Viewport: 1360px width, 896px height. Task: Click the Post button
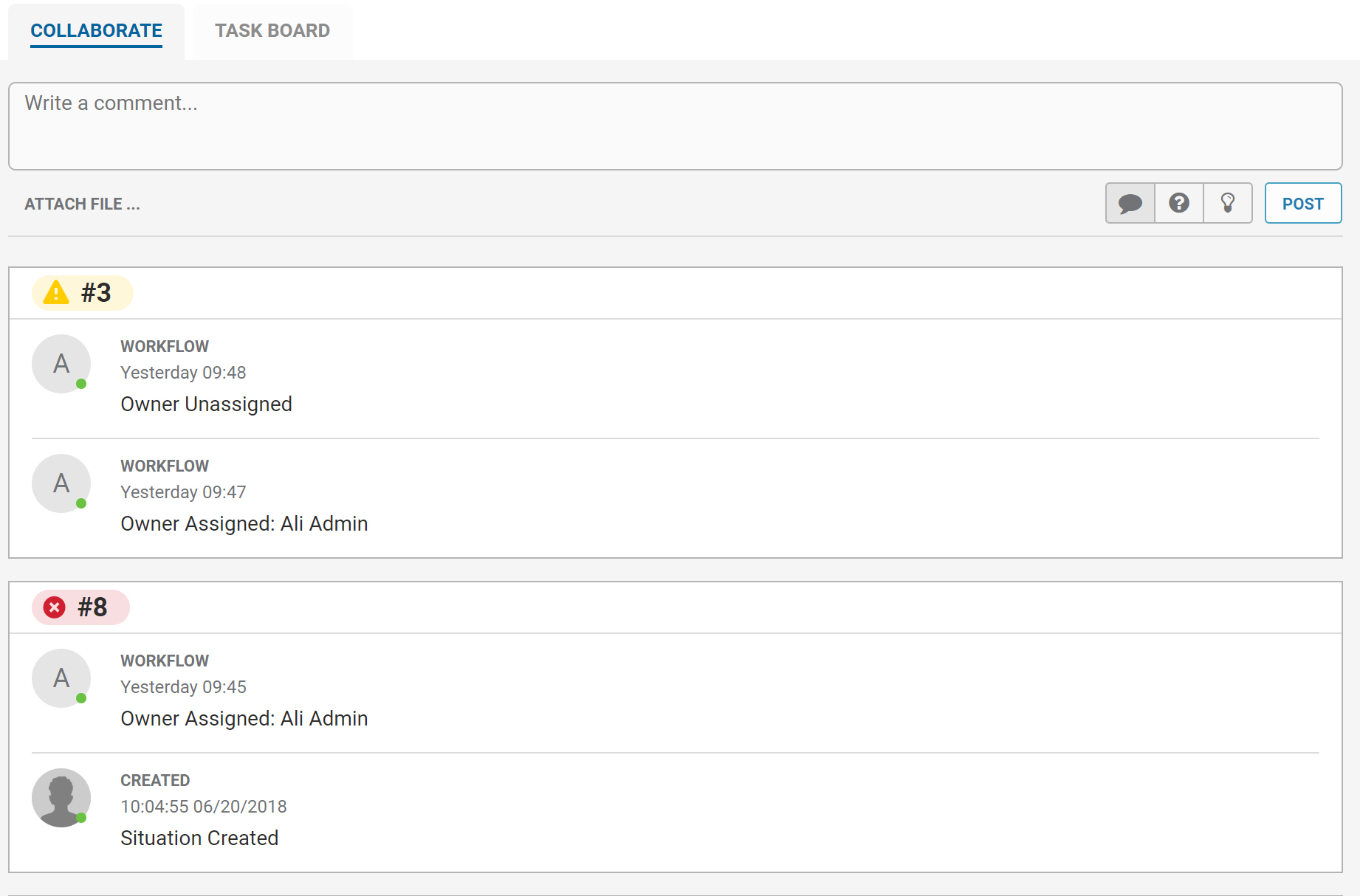tap(1303, 203)
